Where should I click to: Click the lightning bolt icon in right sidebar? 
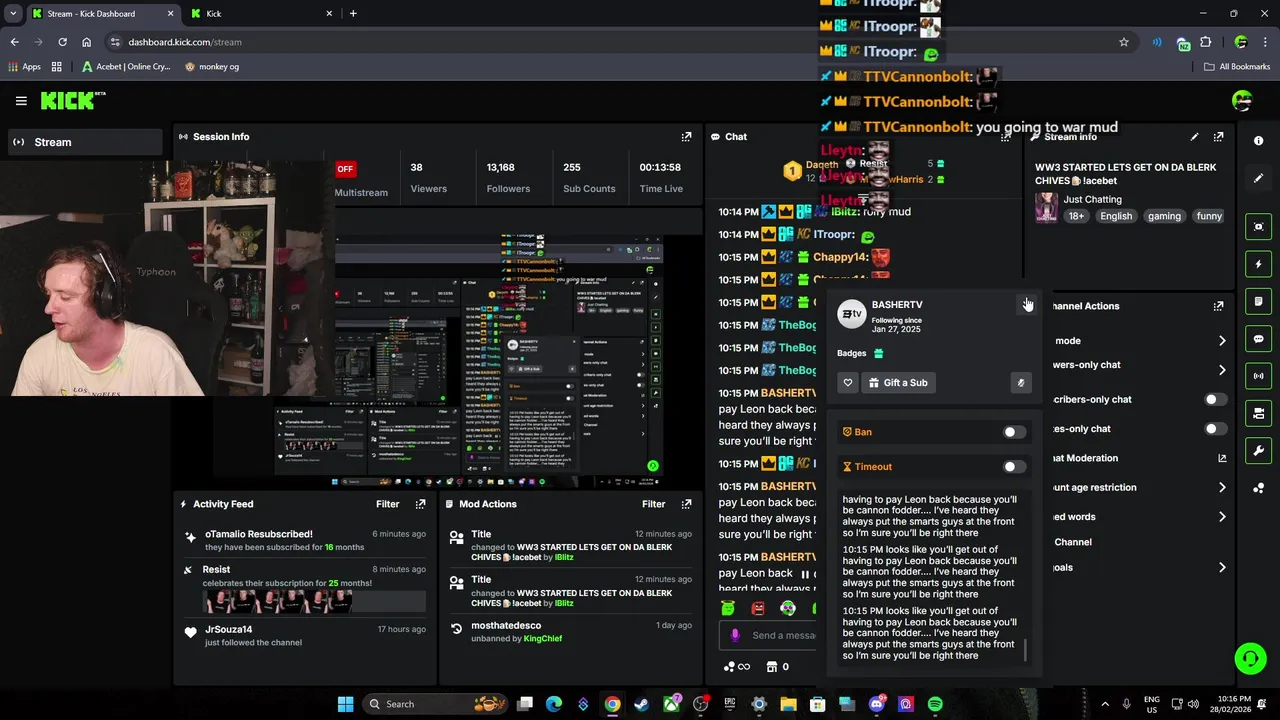coord(1258,264)
